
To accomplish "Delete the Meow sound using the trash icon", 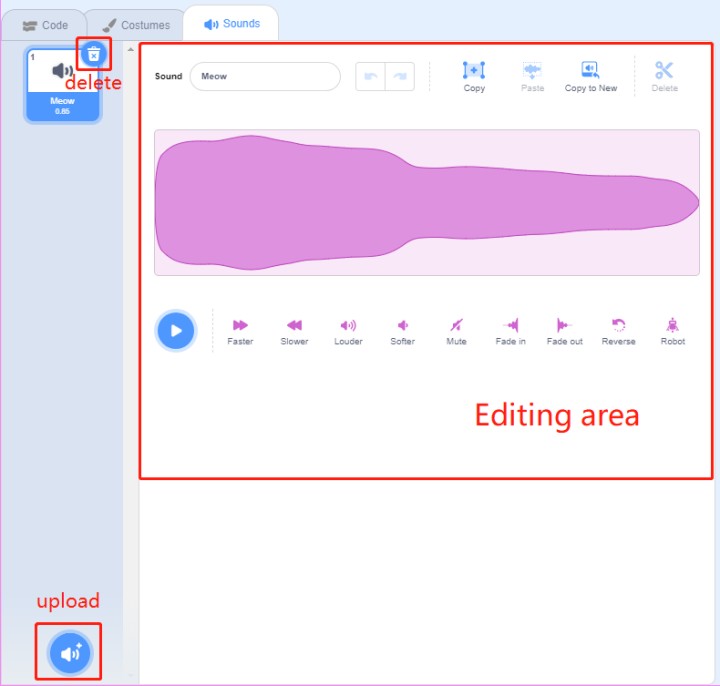I will 93,54.
